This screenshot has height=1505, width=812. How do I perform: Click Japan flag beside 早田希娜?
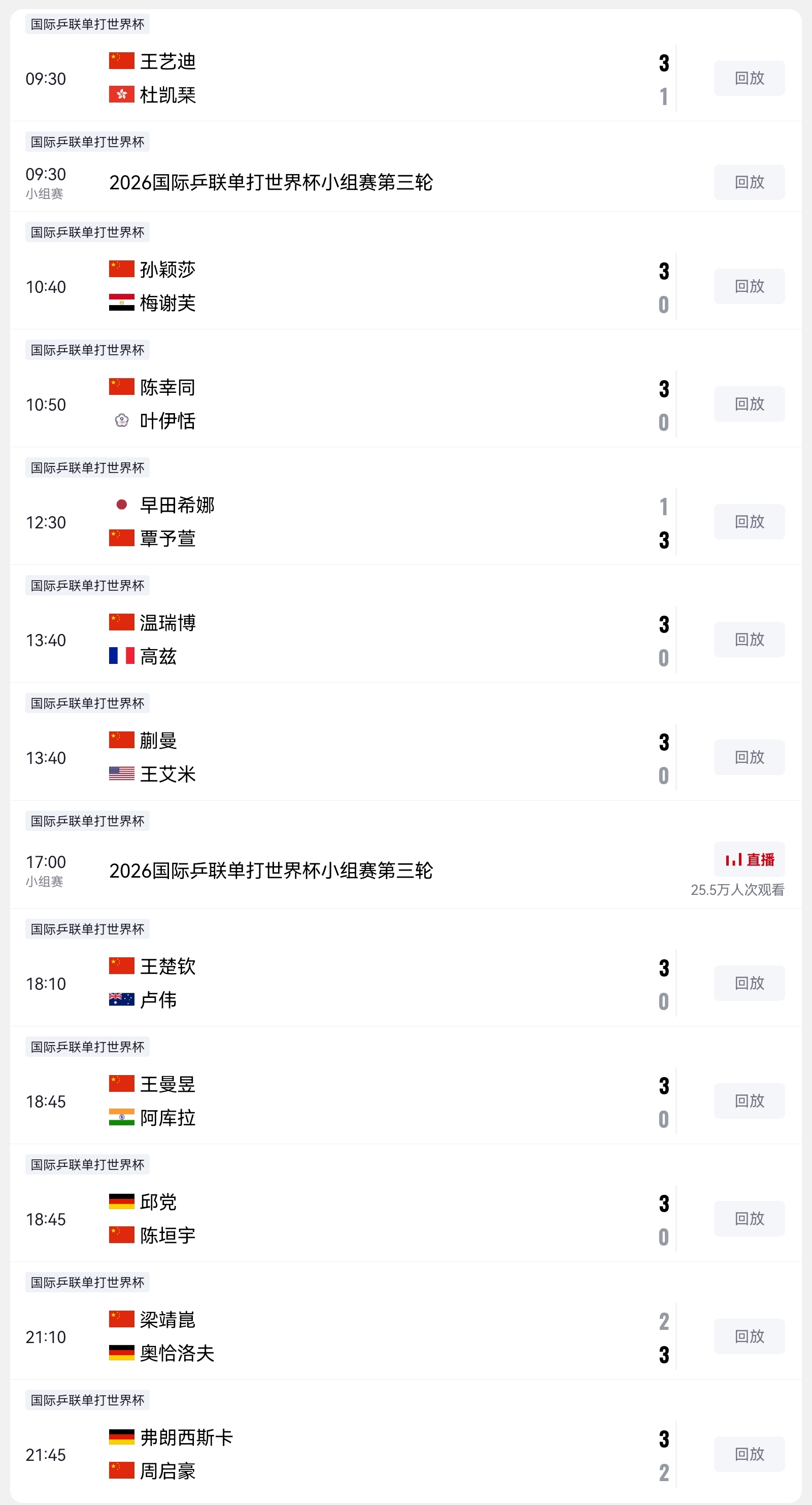(x=121, y=505)
